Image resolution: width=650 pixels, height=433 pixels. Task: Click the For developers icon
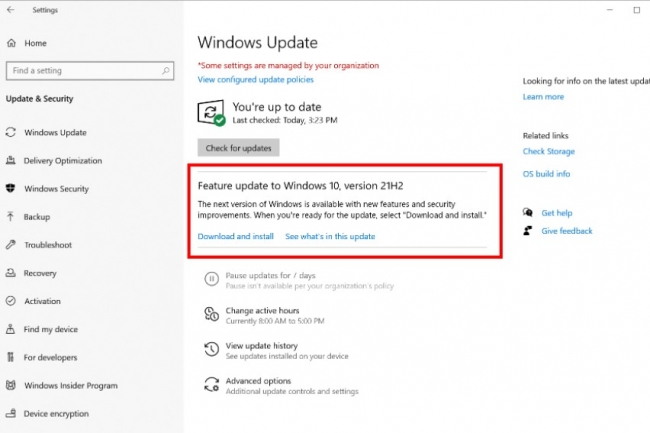click(11, 357)
